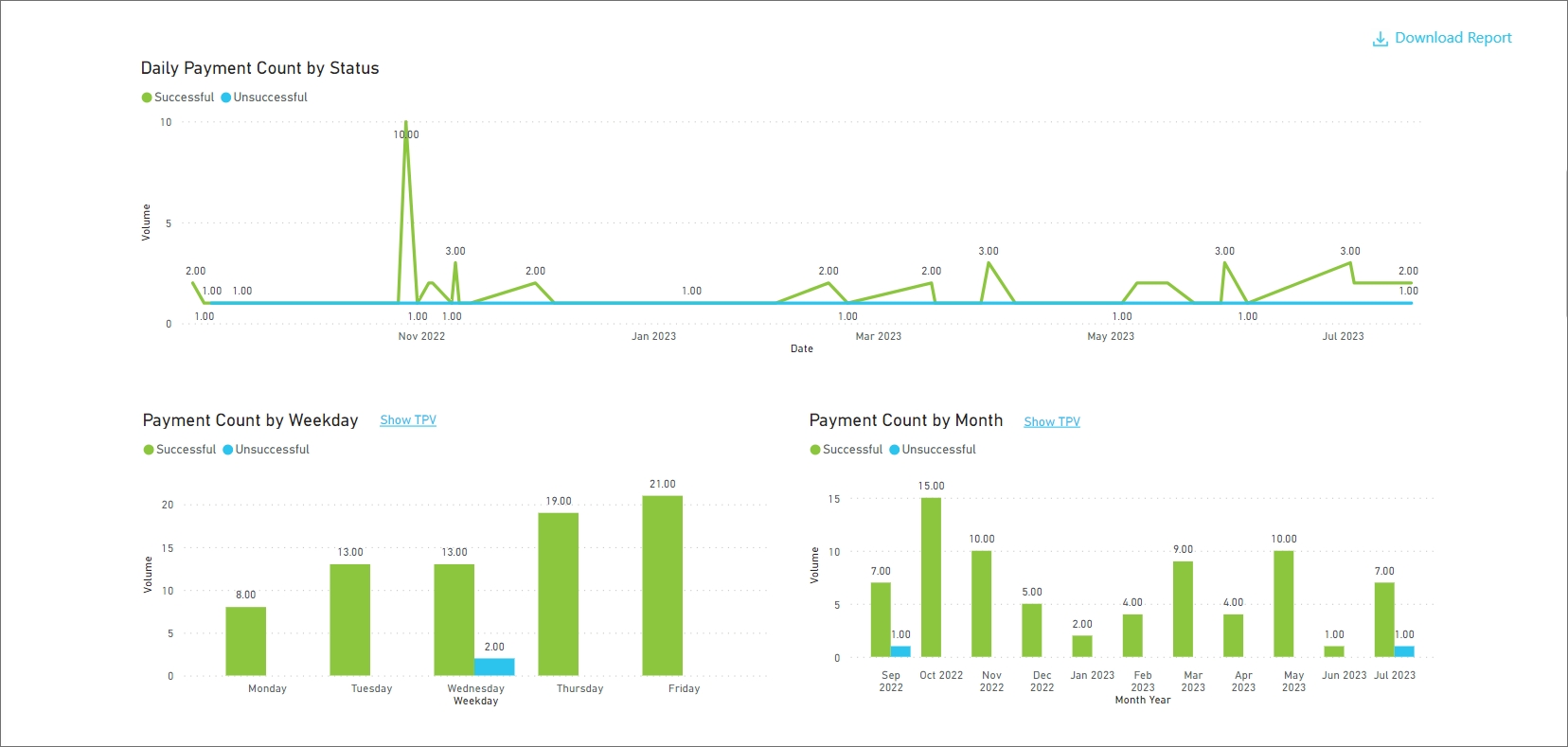Select the Oct 2022 bar showing 15.00

pyautogui.click(x=931, y=578)
